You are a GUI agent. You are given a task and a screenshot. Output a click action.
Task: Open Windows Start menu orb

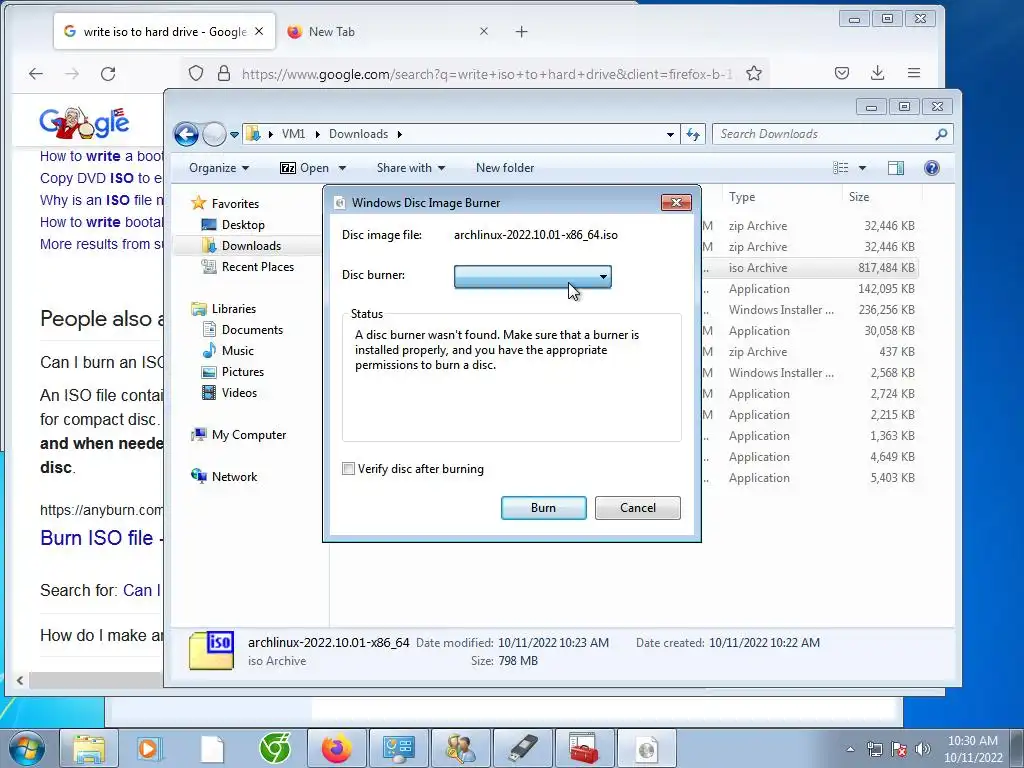pyautogui.click(x=27, y=748)
